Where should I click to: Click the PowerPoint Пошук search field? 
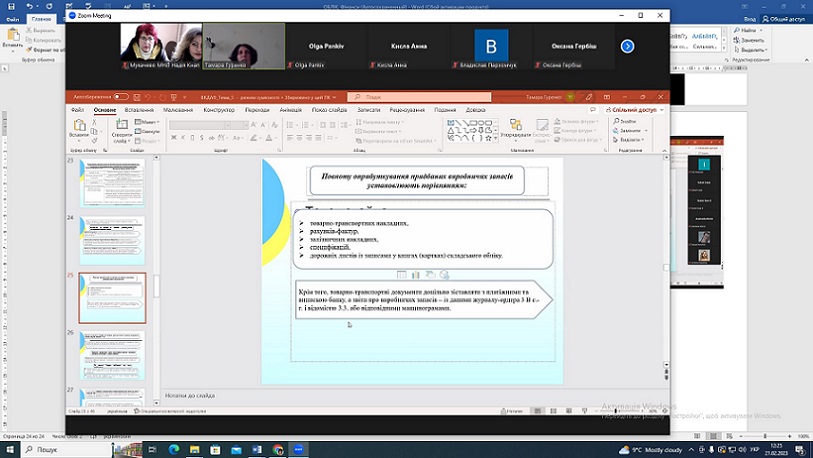pyautogui.click(x=419, y=97)
